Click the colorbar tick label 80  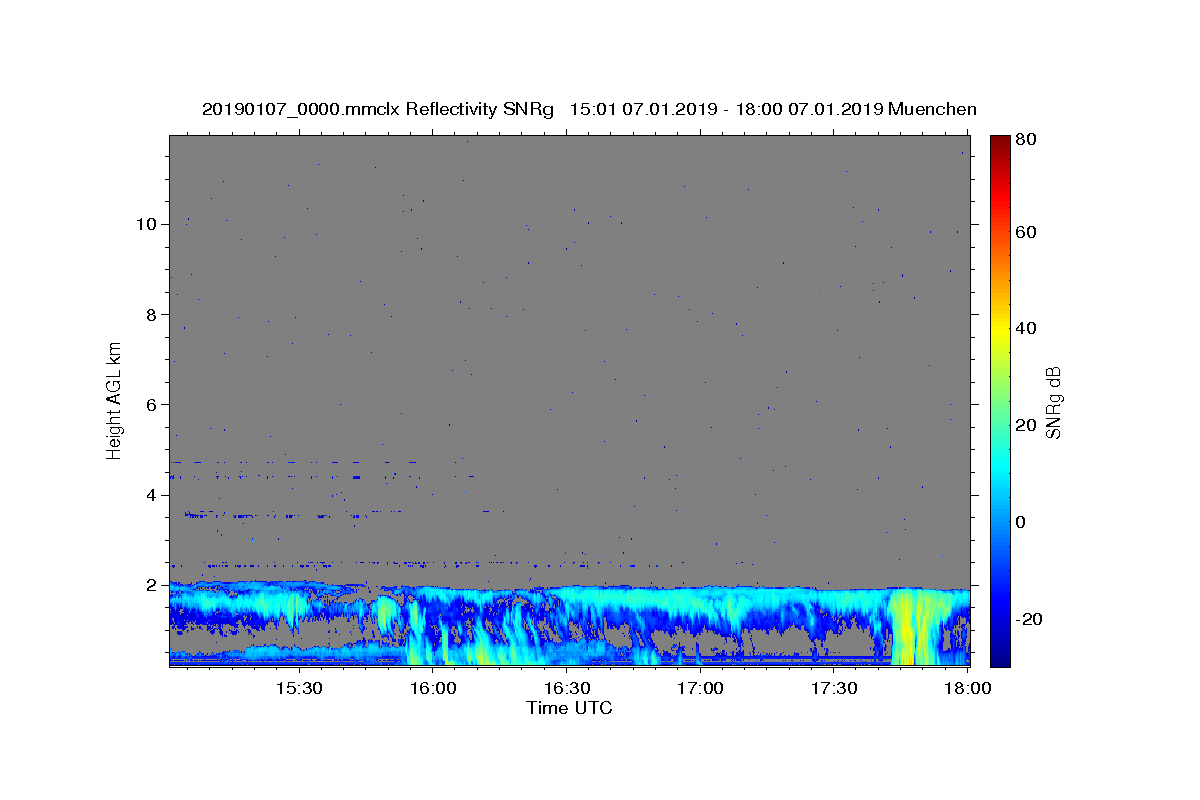1026,139
